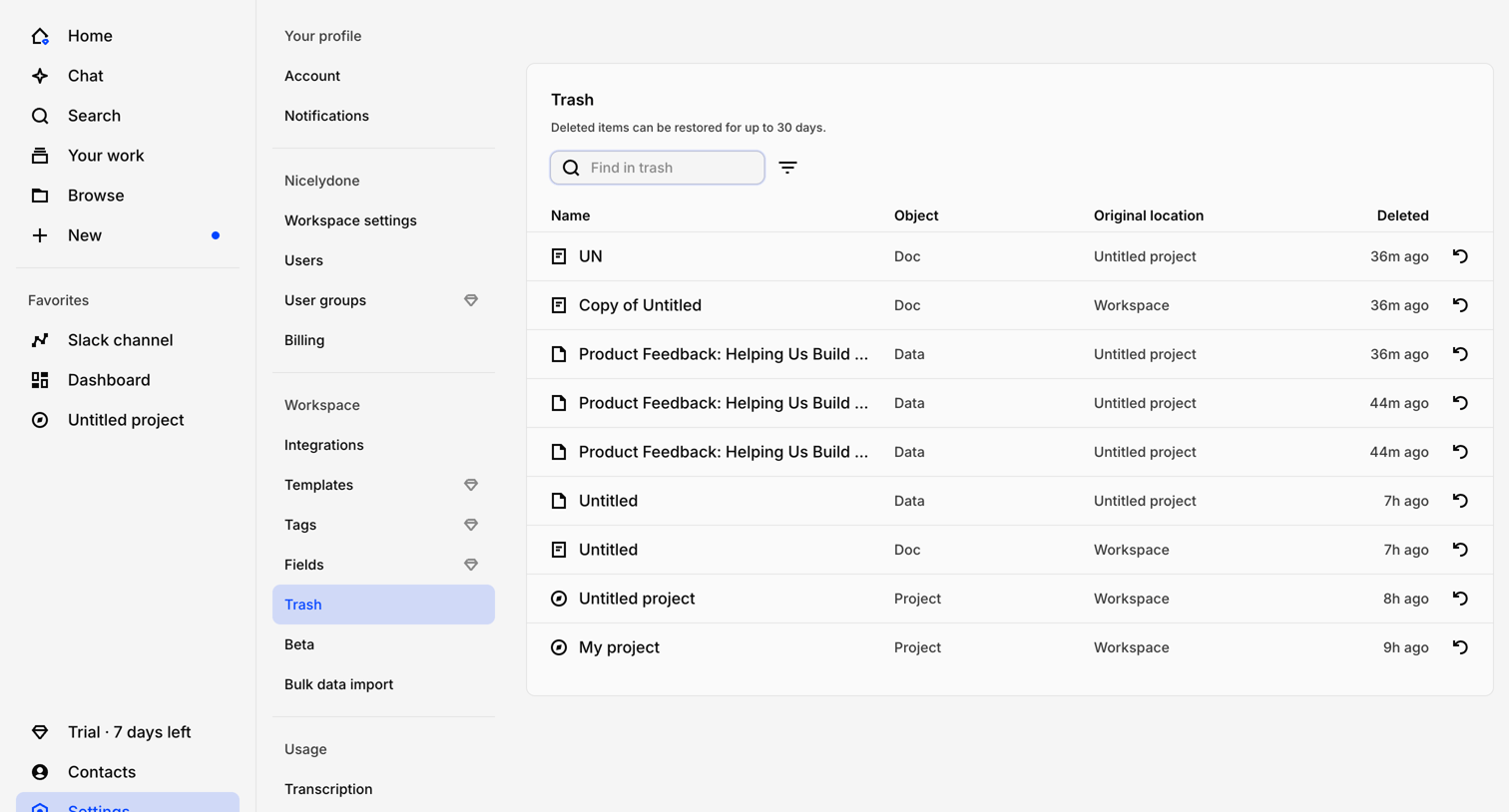Sort by Name column header
1509x812 pixels.
(570, 215)
